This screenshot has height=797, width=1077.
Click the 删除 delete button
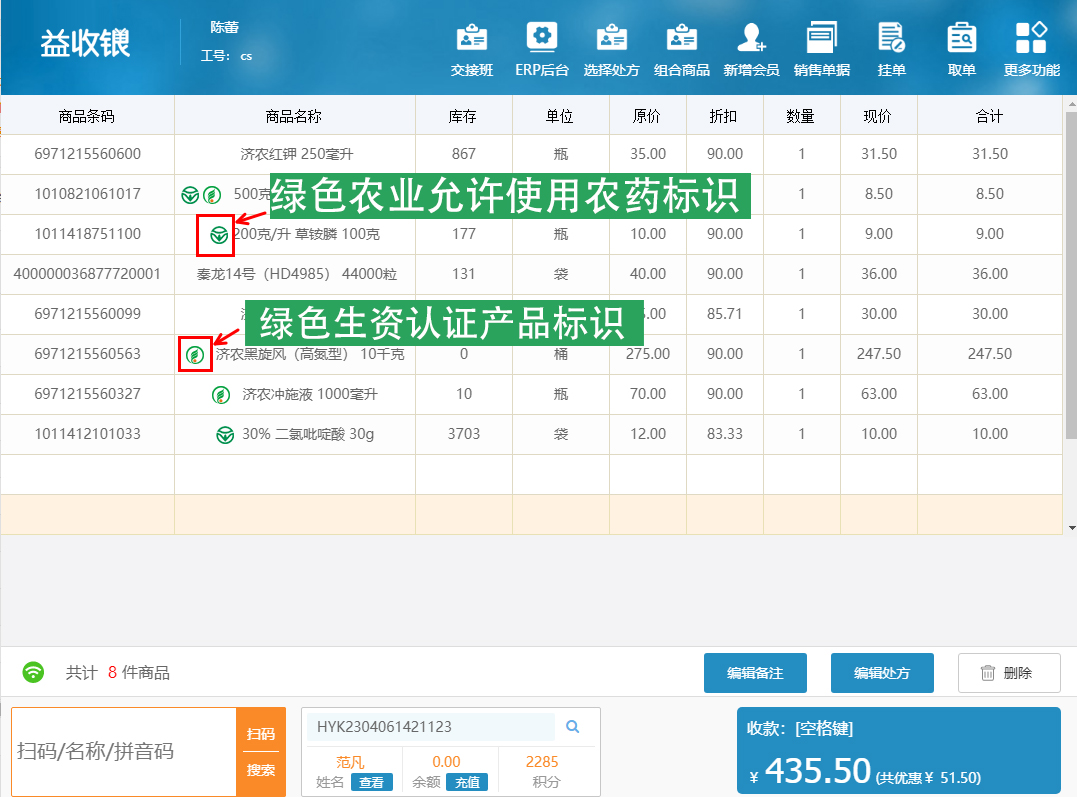pyautogui.click(x=1008, y=673)
